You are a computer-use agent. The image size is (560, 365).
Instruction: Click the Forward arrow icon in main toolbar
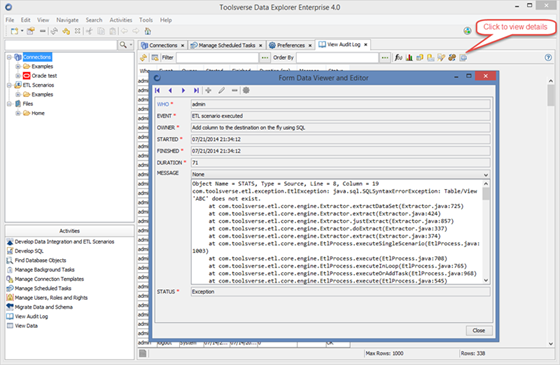(136, 31)
